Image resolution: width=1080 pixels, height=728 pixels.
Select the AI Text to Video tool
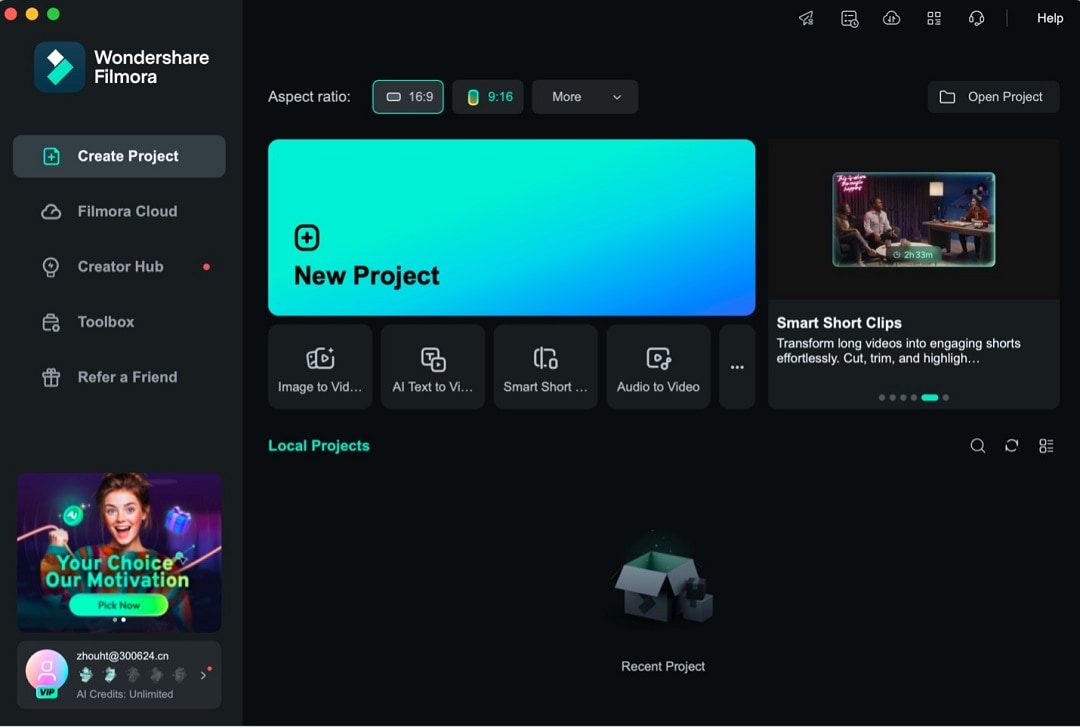coord(433,366)
